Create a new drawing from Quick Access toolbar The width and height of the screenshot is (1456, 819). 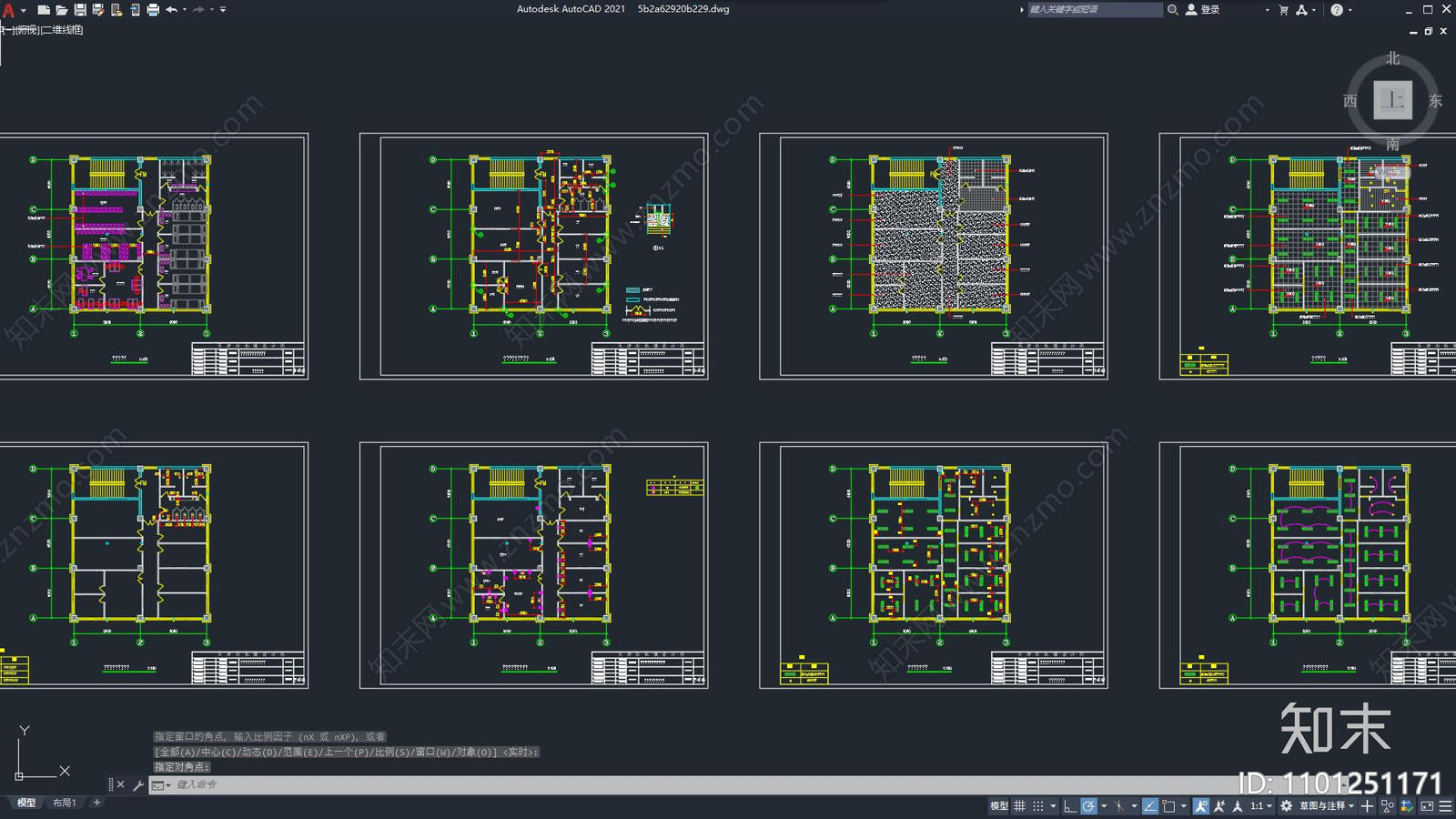click(43, 10)
